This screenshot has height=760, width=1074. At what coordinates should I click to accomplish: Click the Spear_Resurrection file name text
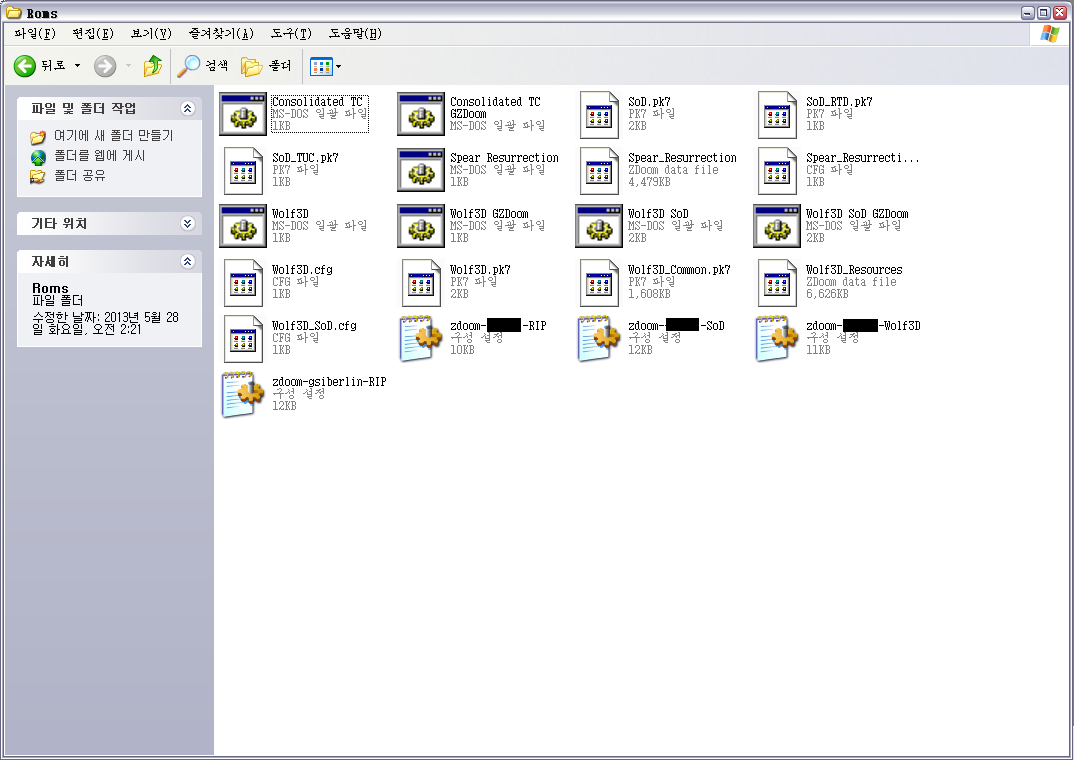pos(683,157)
